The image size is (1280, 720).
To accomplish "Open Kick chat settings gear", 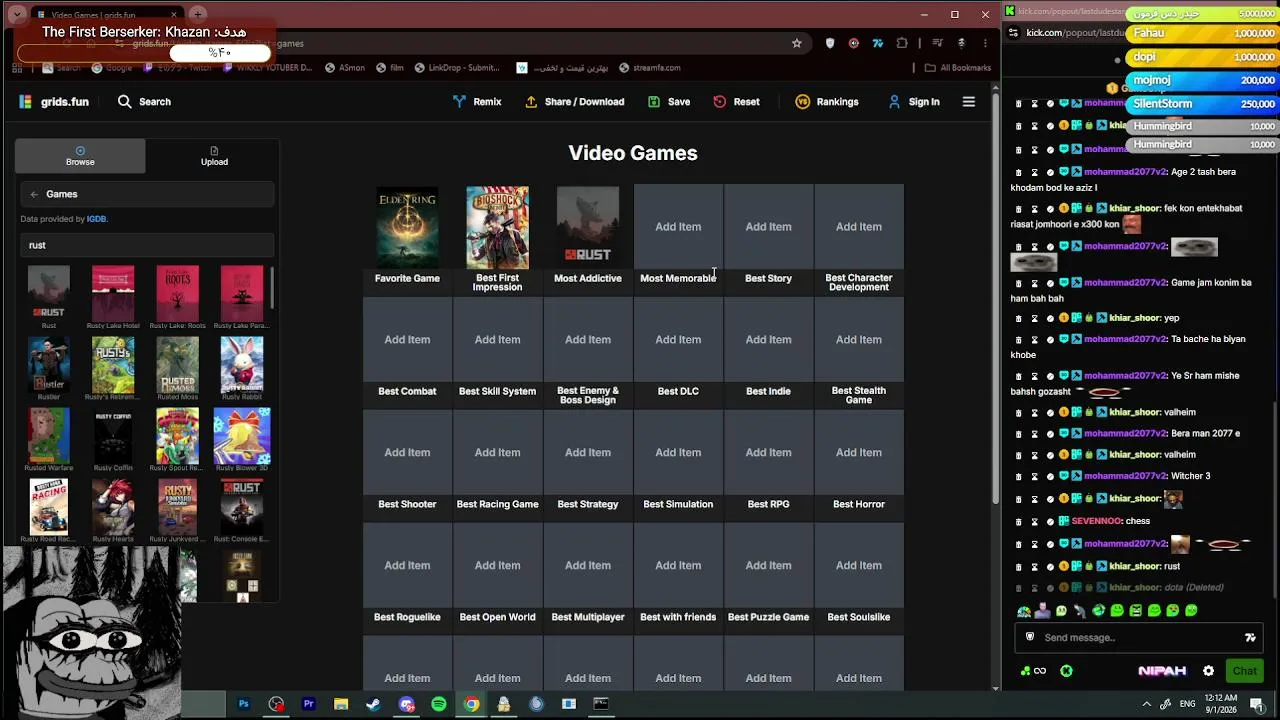I will (1208, 671).
